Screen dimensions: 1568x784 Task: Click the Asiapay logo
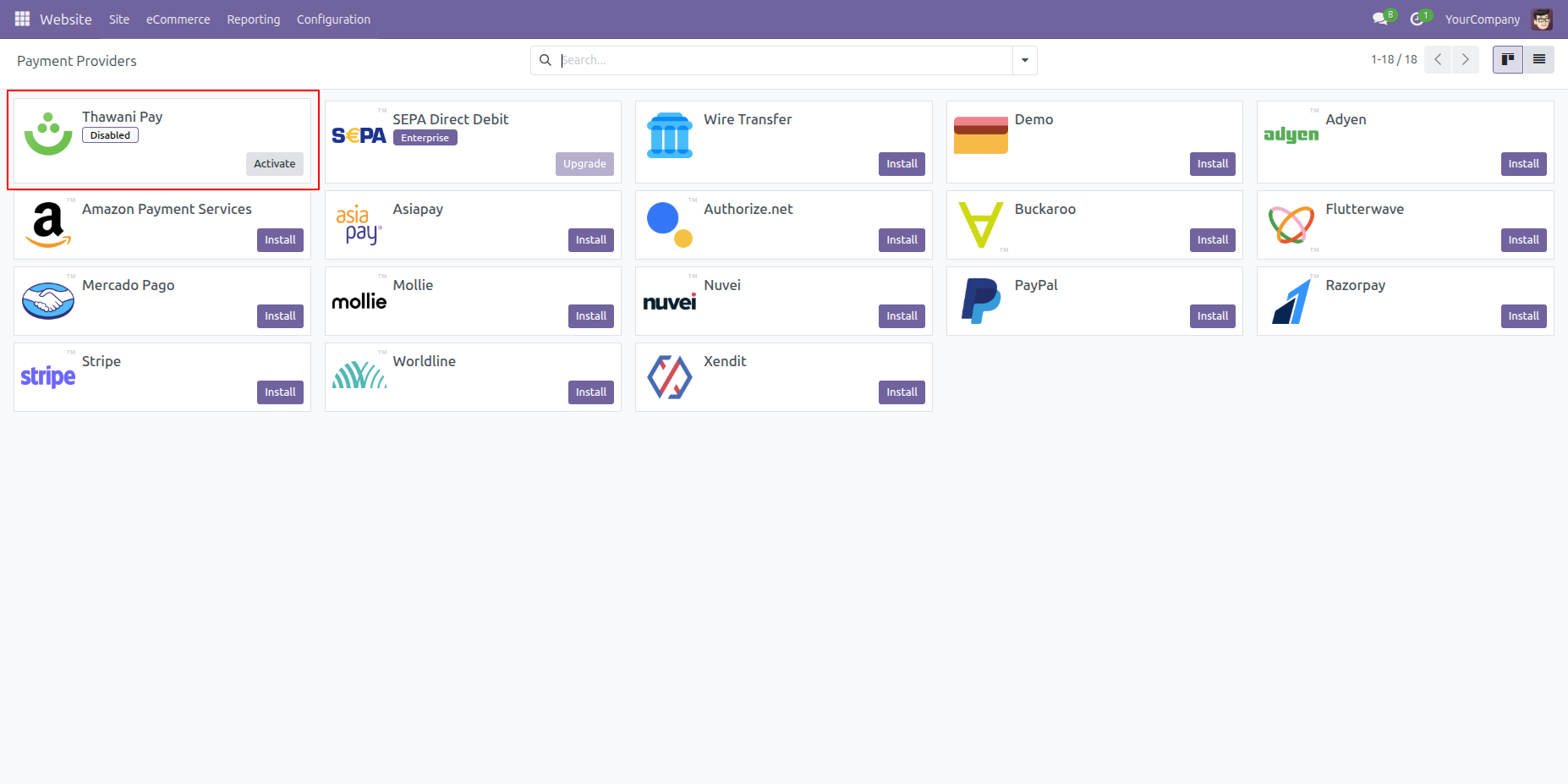coord(359,224)
